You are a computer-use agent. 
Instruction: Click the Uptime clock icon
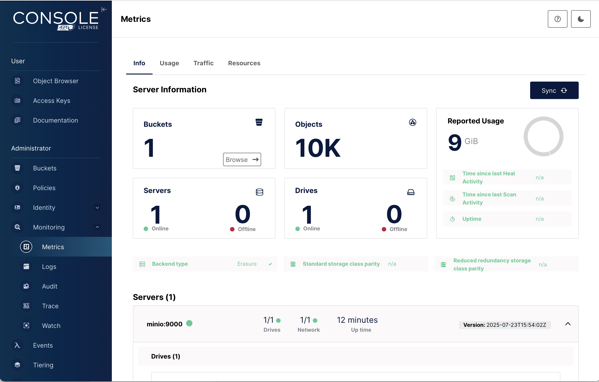452,219
